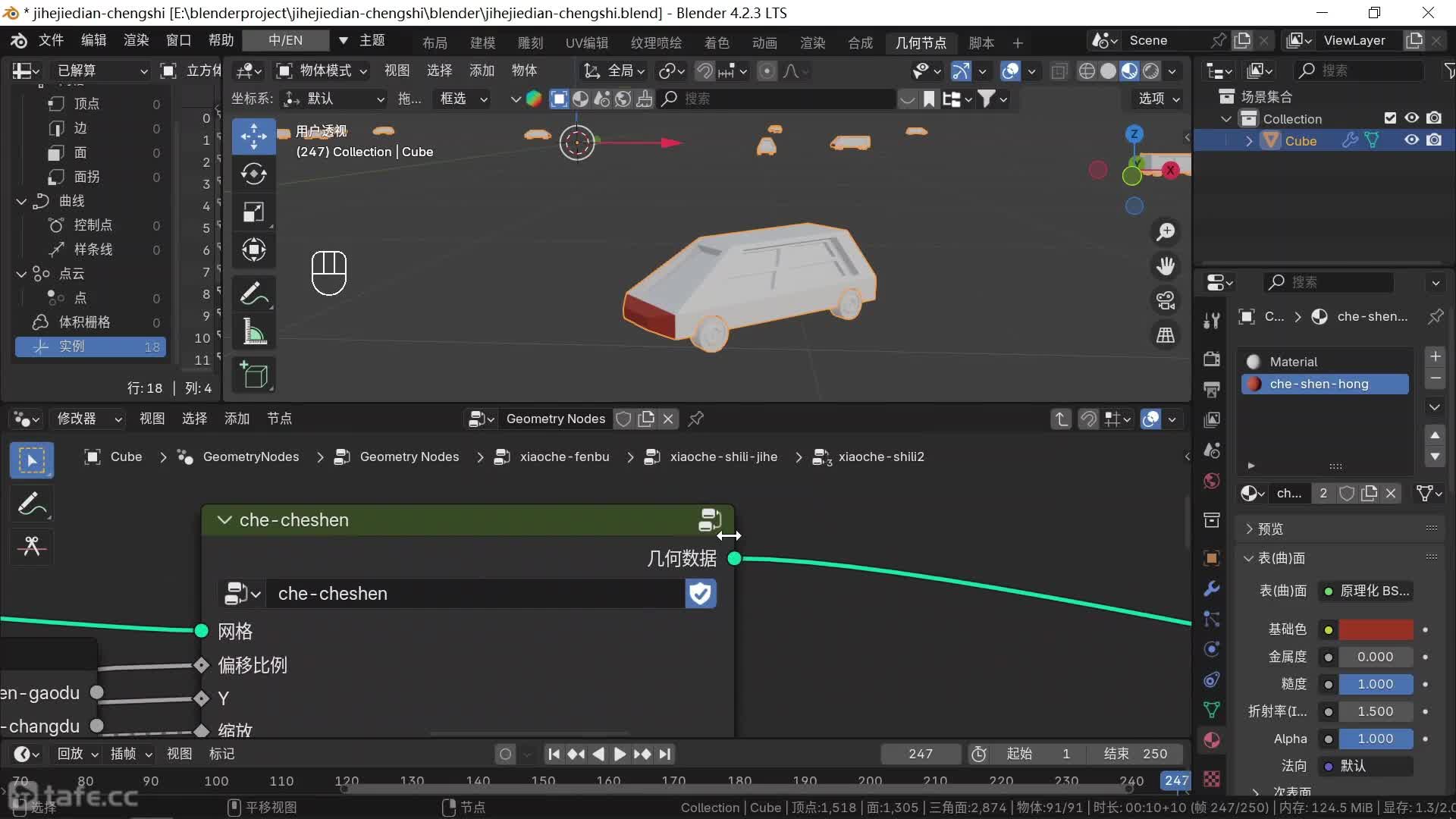Collapse the che-cheshen node header
Screen dimensions: 1456x819
coord(224,520)
